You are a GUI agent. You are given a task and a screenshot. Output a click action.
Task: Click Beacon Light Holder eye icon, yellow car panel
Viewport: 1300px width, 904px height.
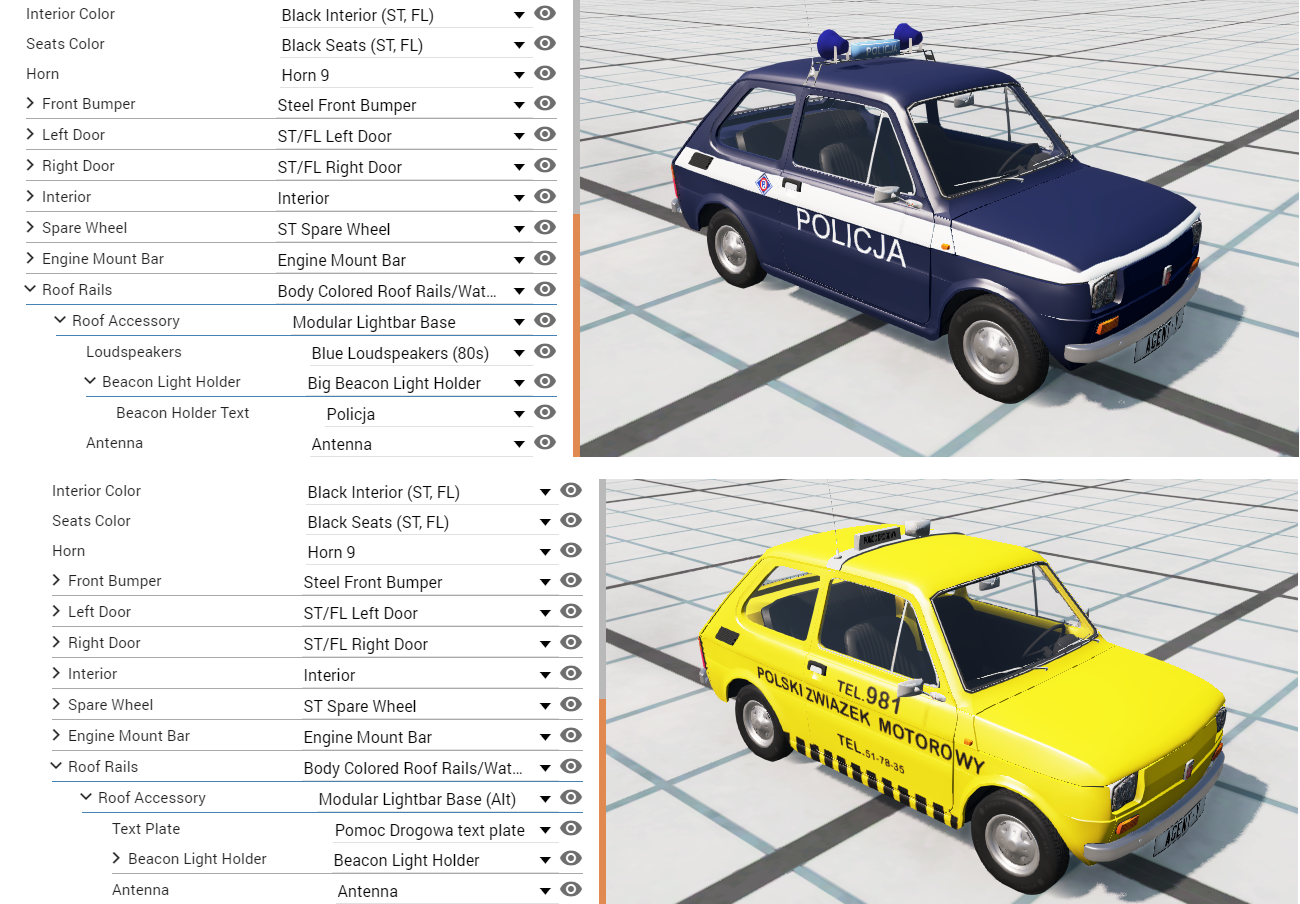571,859
